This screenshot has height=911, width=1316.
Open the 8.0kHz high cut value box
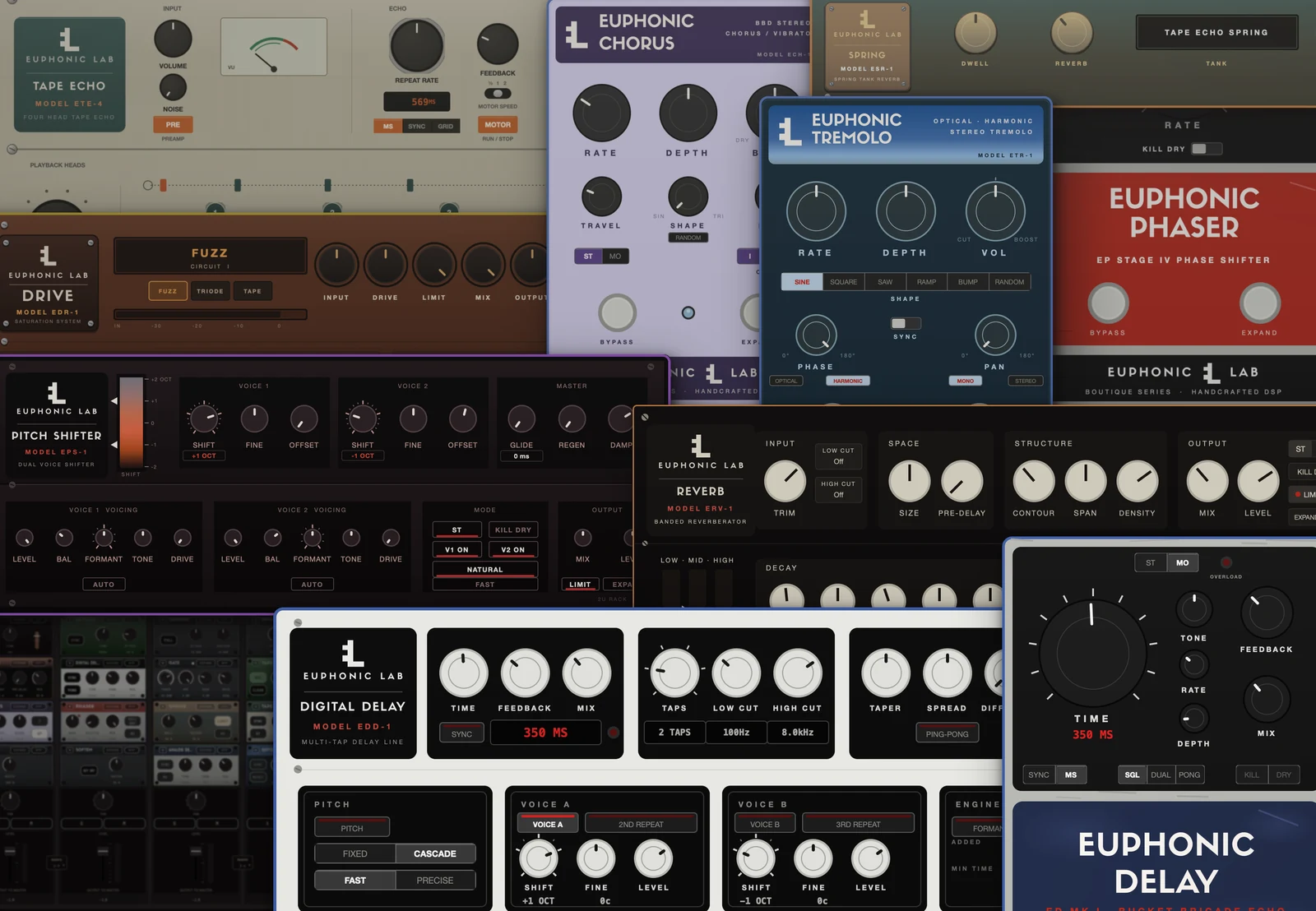click(x=798, y=733)
